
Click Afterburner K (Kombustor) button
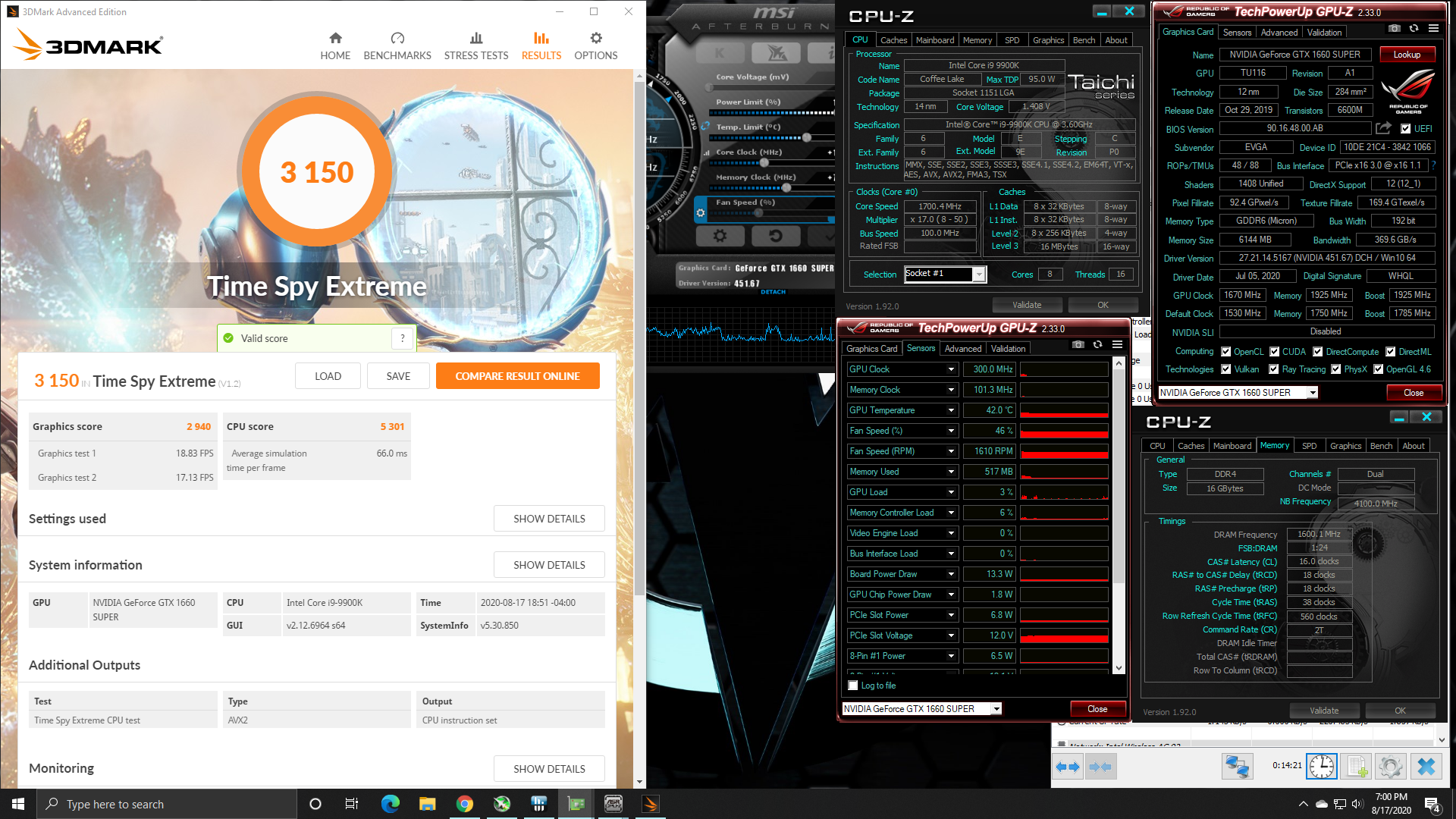pos(720,53)
